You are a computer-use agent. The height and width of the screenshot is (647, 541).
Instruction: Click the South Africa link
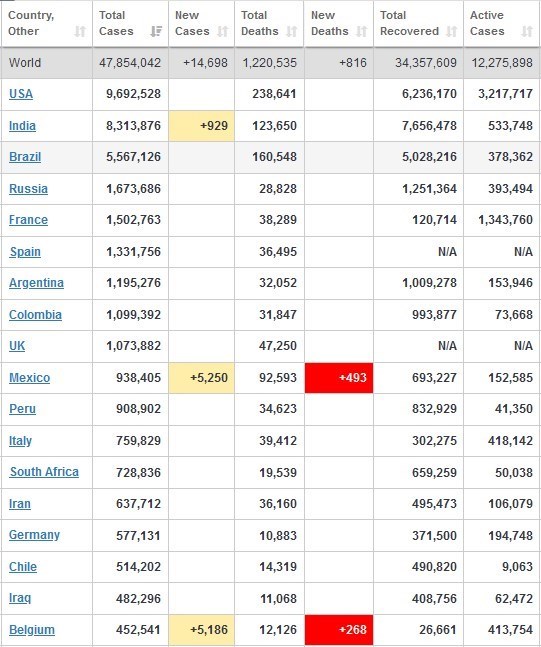44,472
